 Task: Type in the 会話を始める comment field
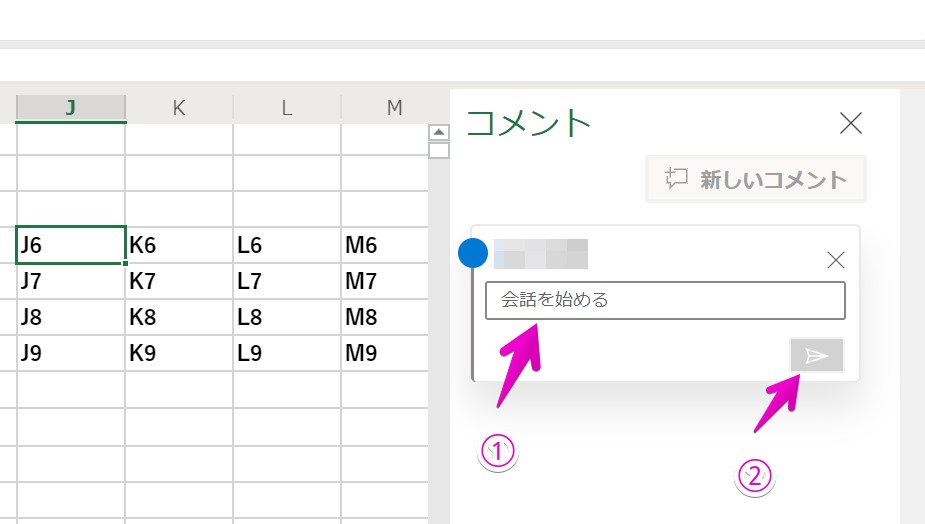coord(665,300)
